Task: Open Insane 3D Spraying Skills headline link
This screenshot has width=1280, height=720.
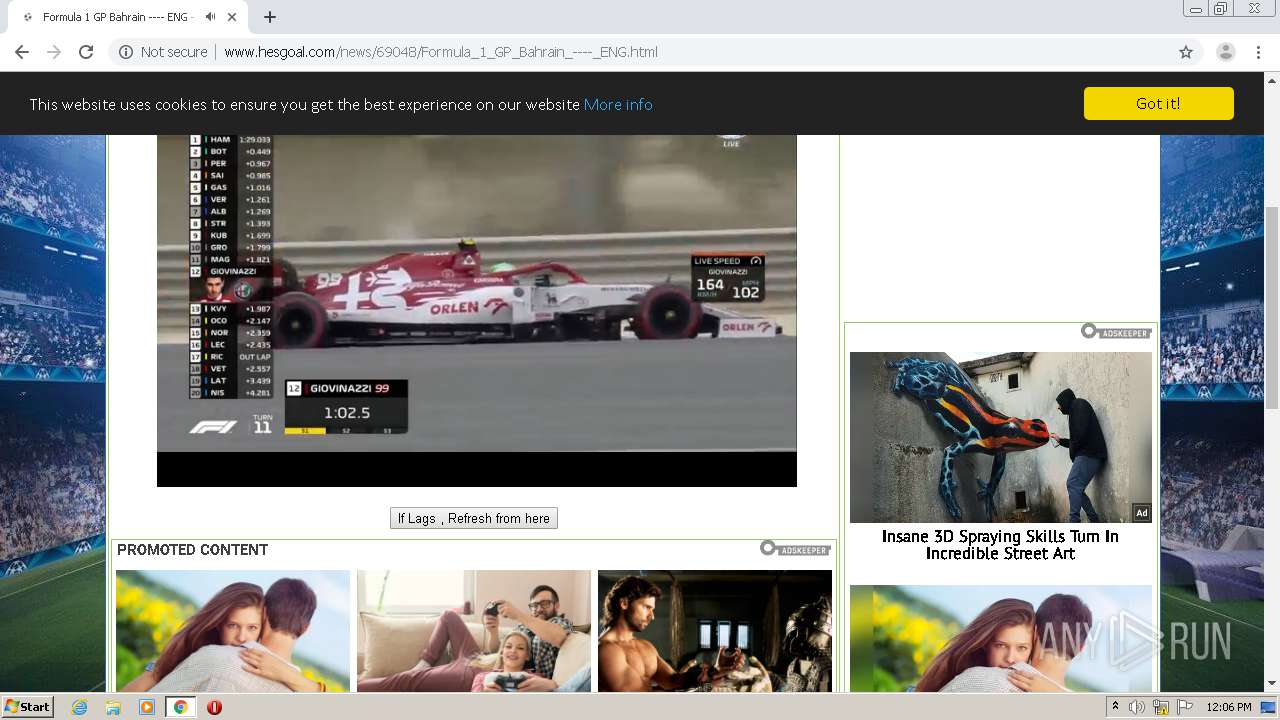Action: point(1000,545)
